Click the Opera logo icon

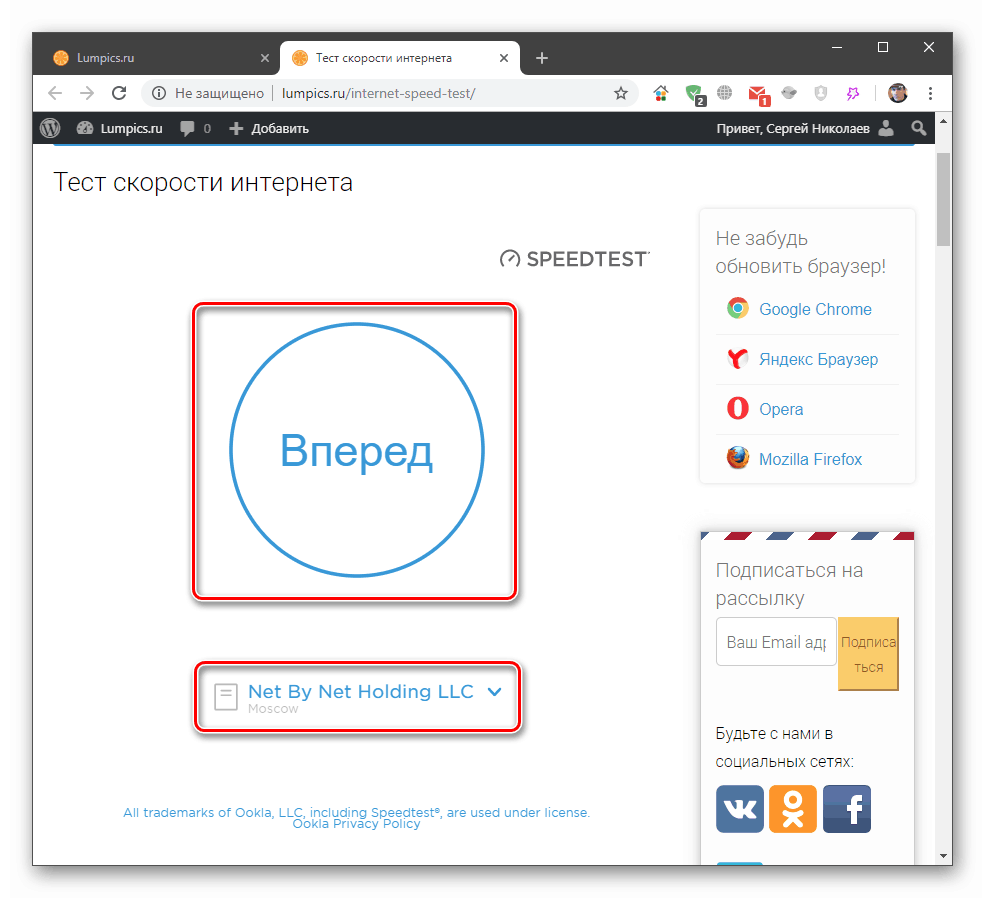(x=737, y=408)
